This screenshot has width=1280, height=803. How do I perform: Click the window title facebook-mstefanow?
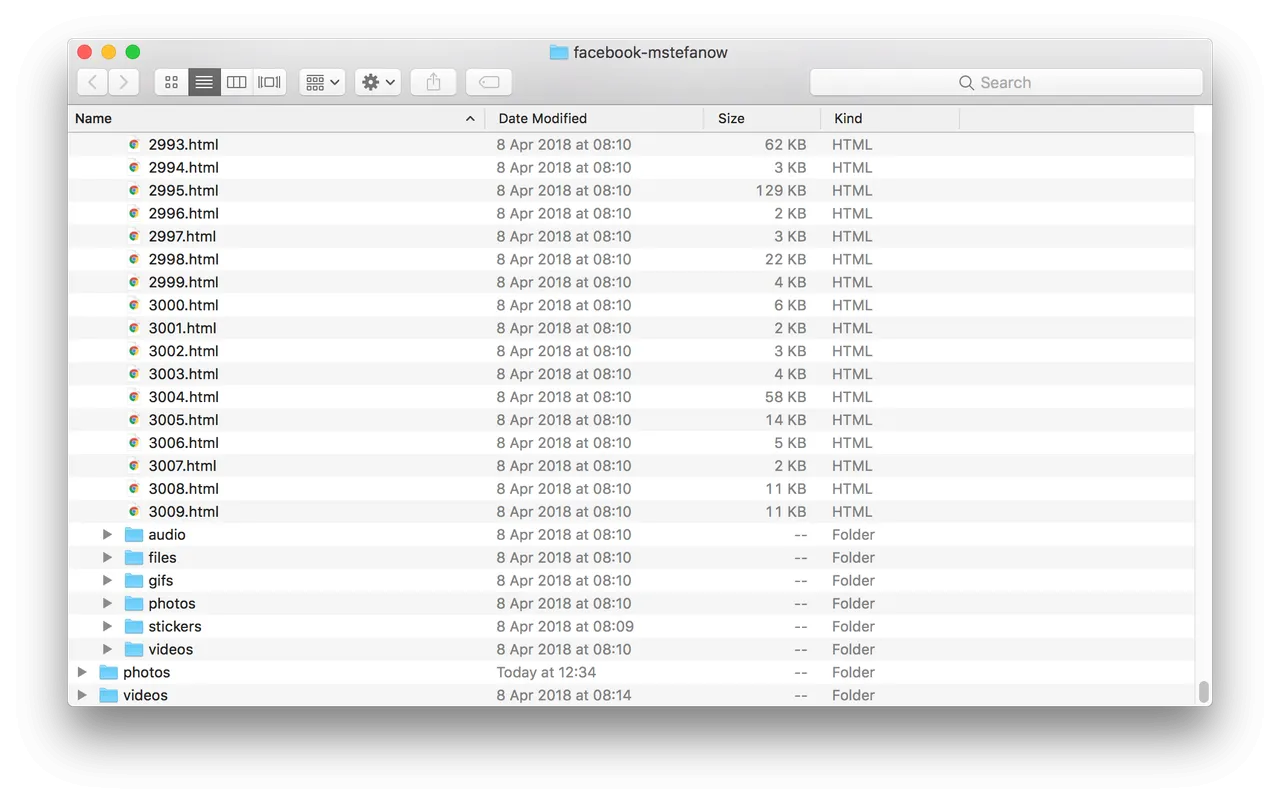[650, 52]
